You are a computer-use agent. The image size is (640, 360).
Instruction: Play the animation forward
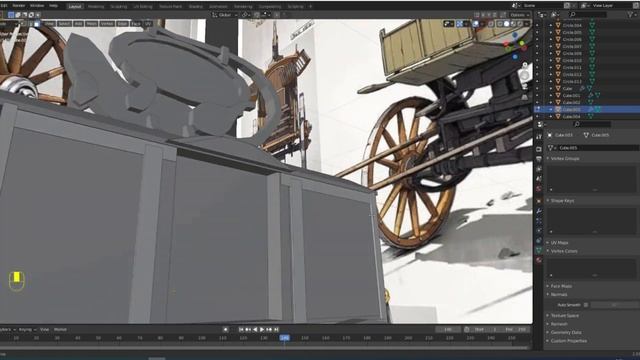coord(262,329)
